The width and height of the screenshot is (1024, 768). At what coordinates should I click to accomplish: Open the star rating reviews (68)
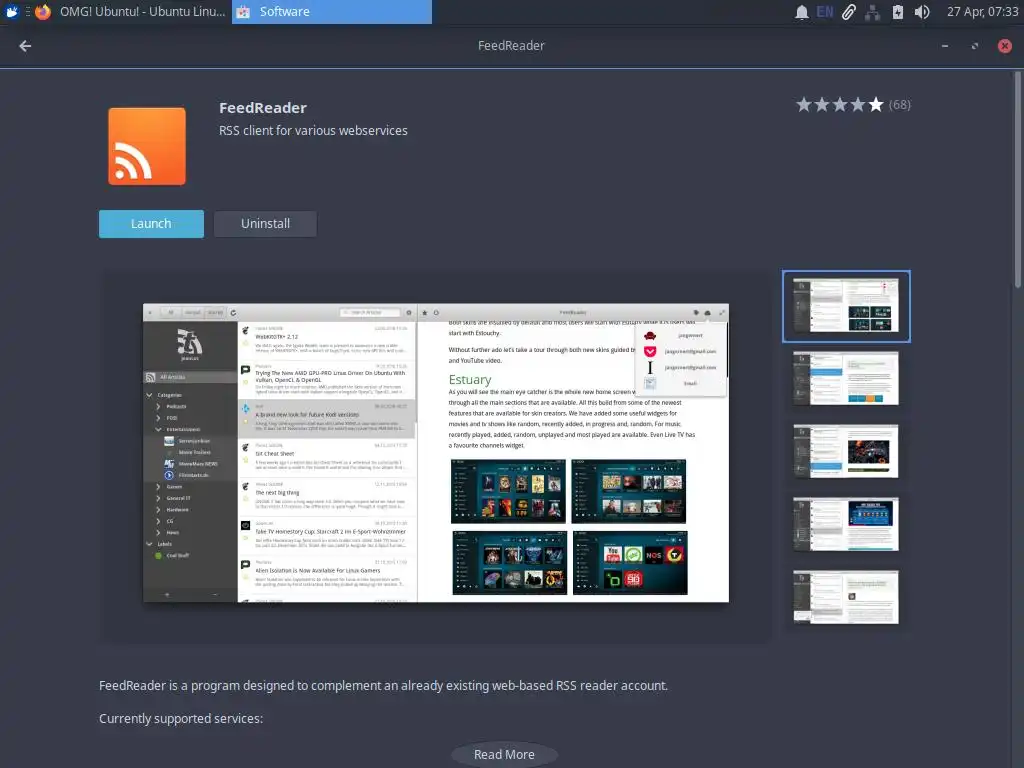(x=853, y=104)
